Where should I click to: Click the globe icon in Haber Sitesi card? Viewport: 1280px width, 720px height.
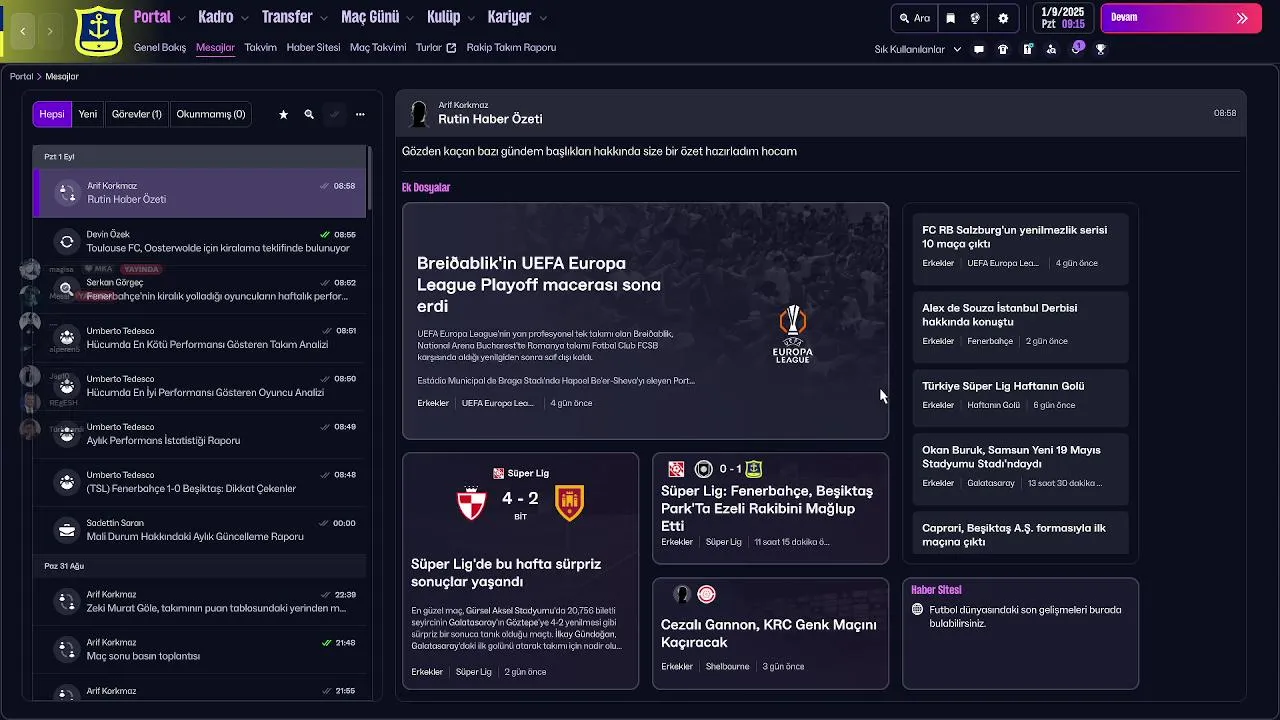pyautogui.click(x=917, y=610)
